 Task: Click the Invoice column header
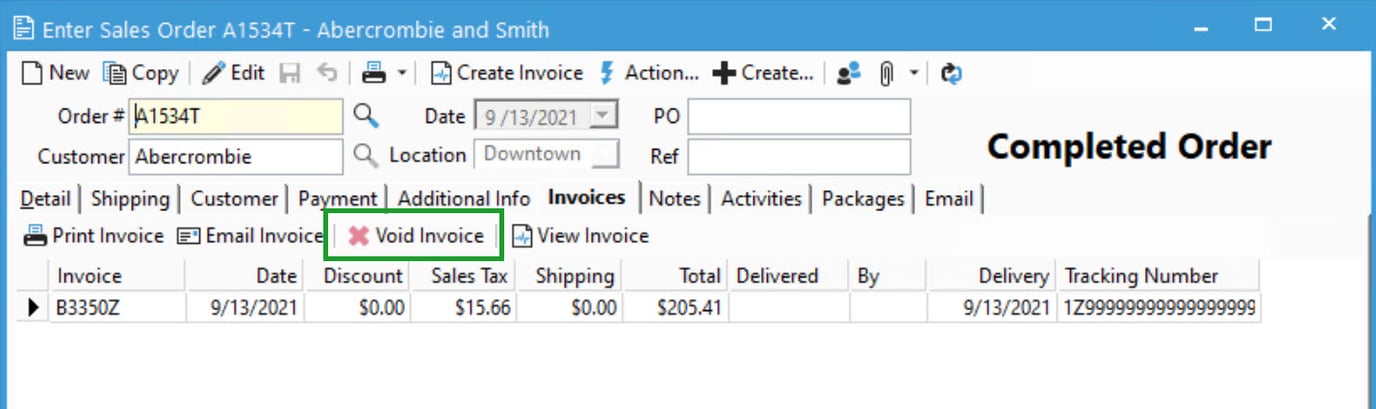pos(117,276)
